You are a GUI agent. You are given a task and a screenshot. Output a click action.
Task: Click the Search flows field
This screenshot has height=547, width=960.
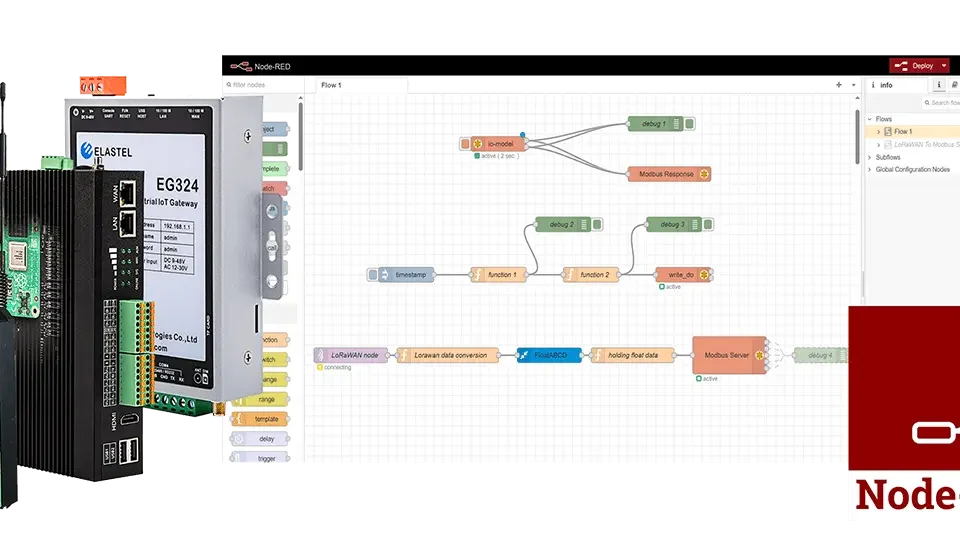tap(941, 103)
